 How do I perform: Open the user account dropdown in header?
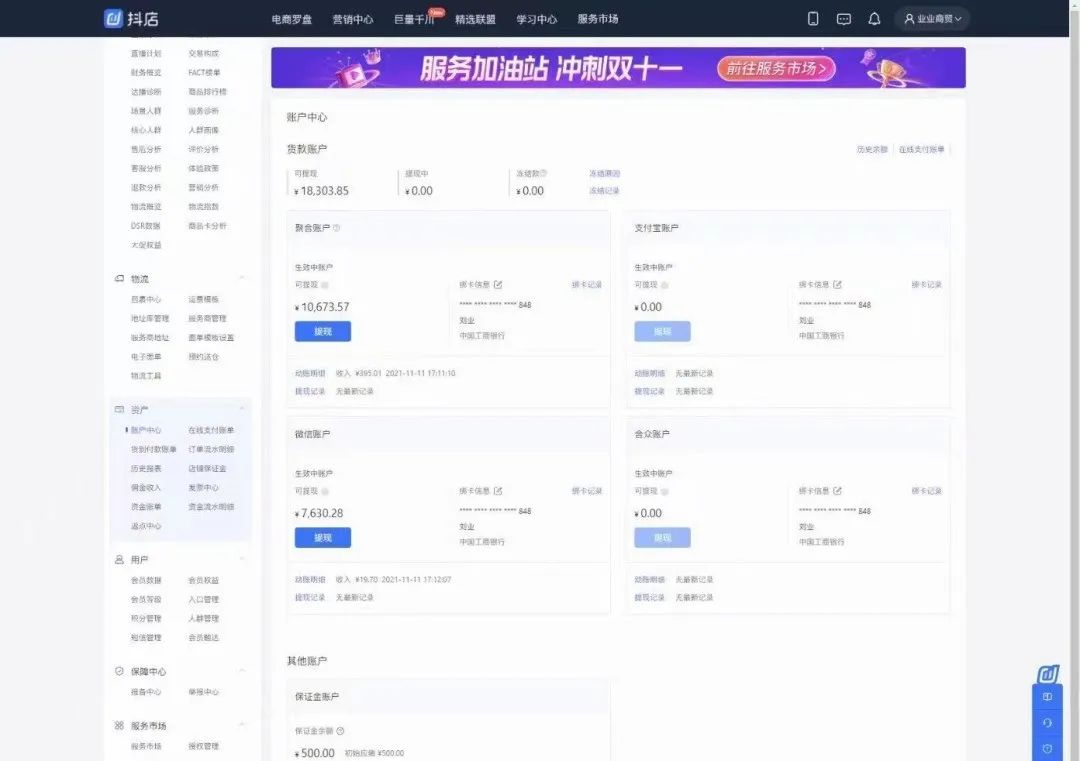[932, 19]
